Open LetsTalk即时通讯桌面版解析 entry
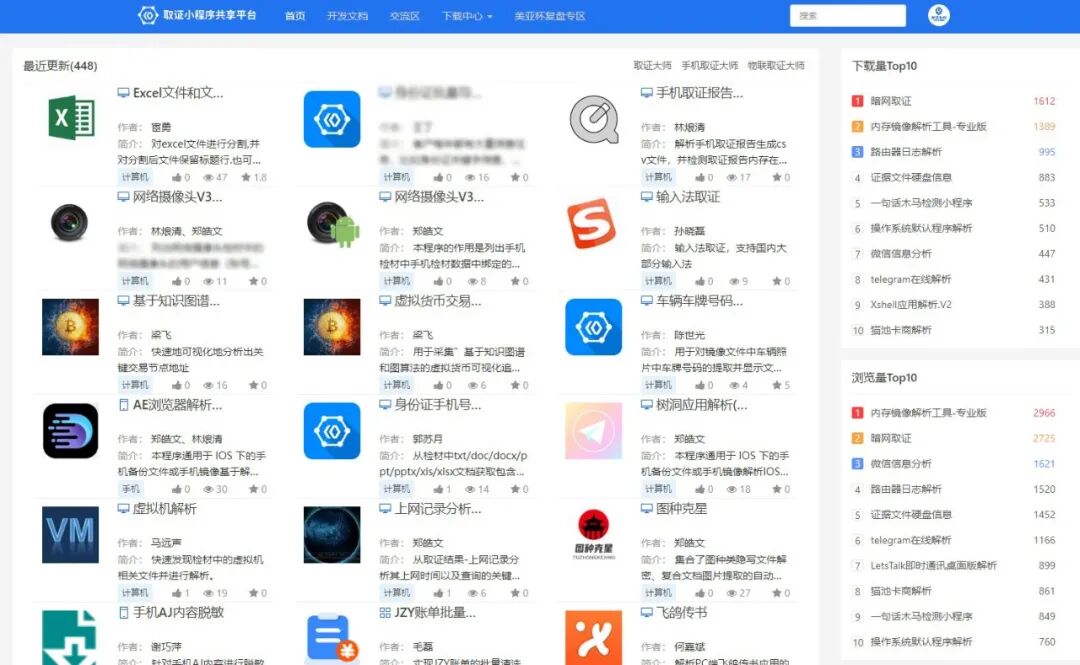The height and width of the screenshot is (665, 1080). (933, 565)
